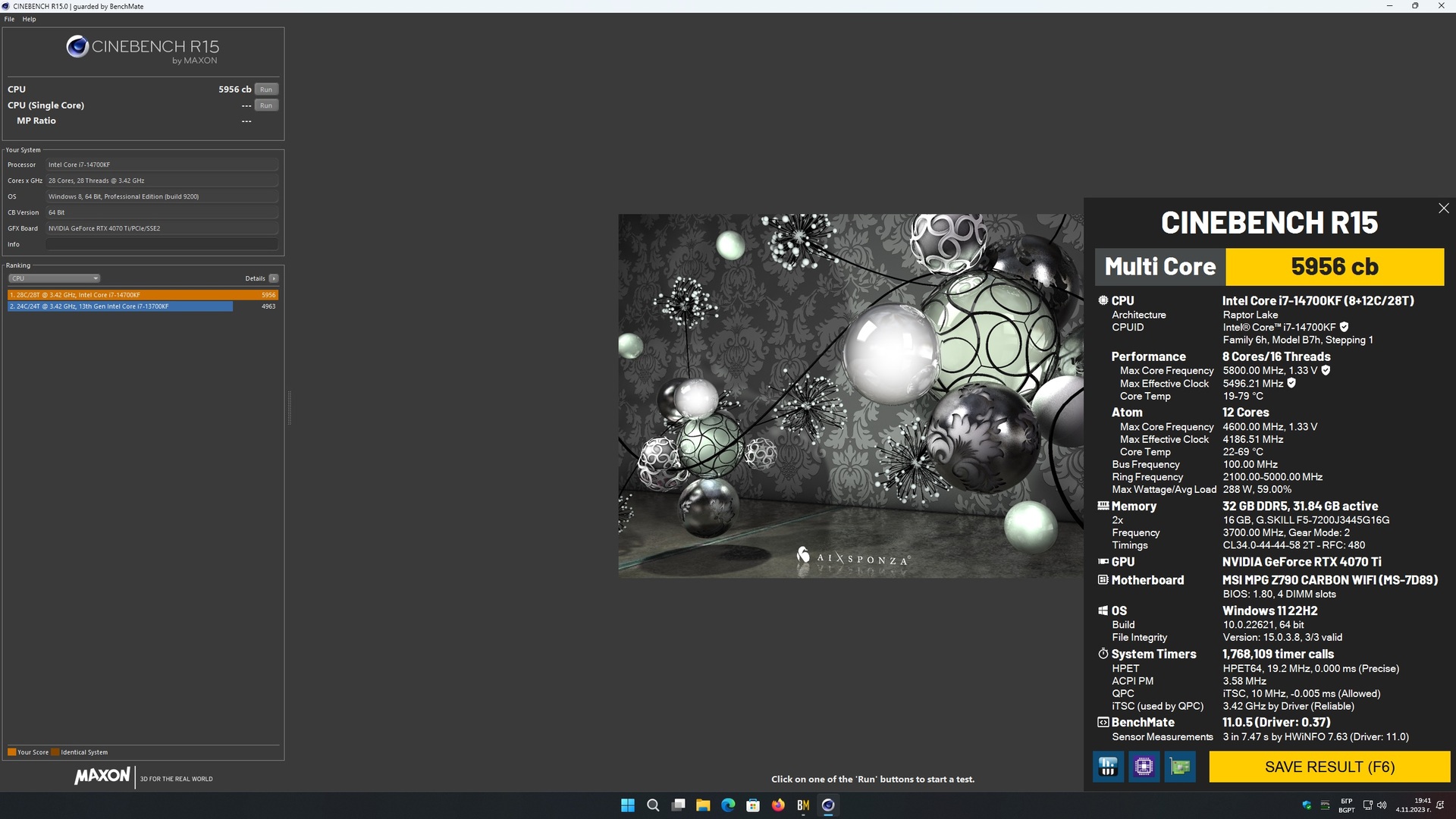Image resolution: width=1456 pixels, height=819 pixels.
Task: Open the Help menu
Action: click(x=29, y=19)
